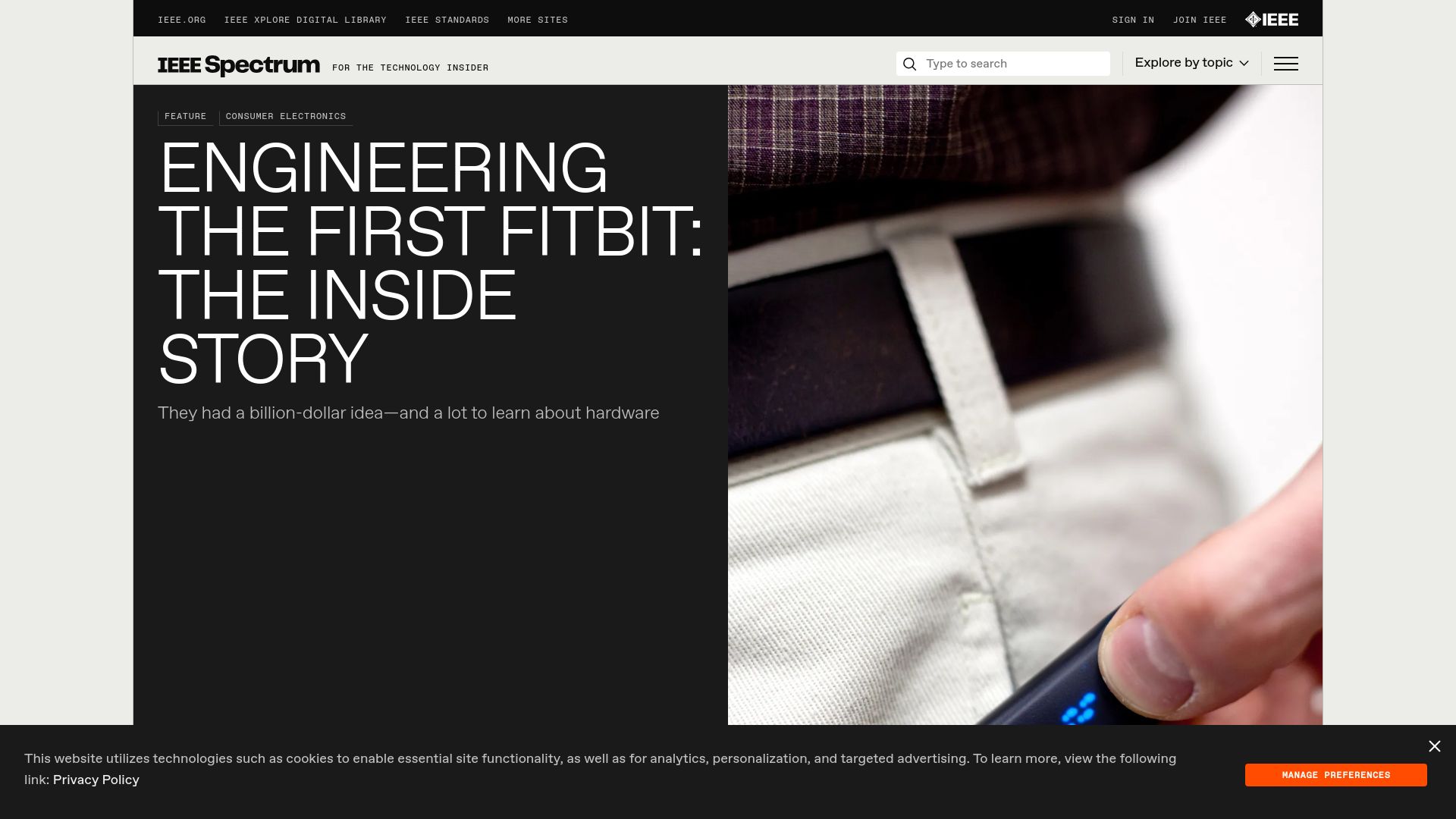Open IEEE Spectrum home logo
Screen dimensions: 1456x819
click(239, 65)
